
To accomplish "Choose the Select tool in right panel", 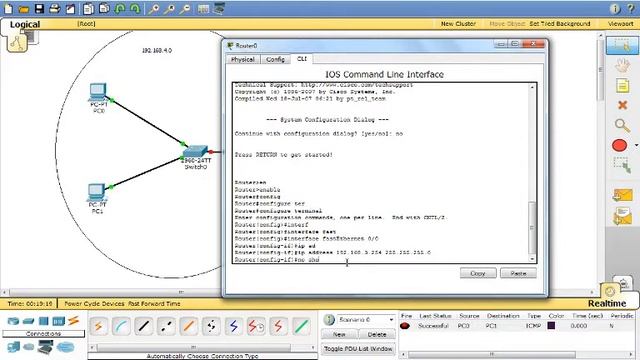I will (x=622, y=46).
